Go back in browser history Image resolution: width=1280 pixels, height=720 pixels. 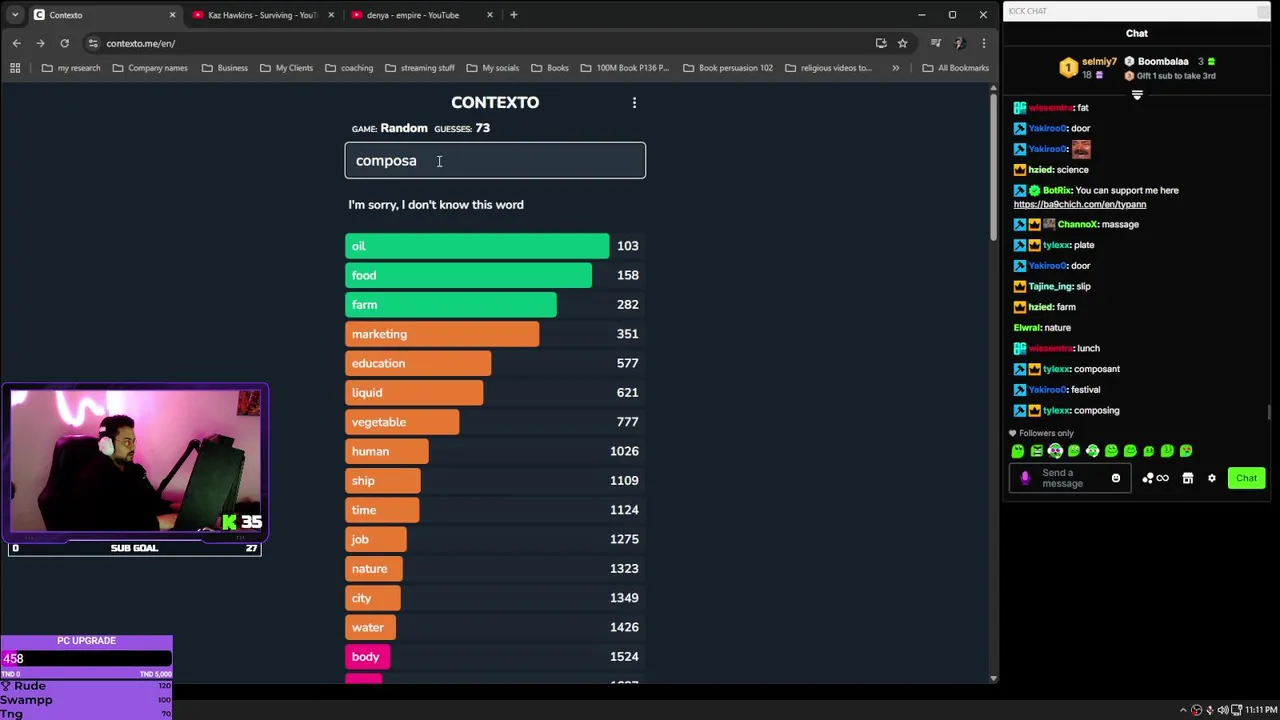(16, 43)
